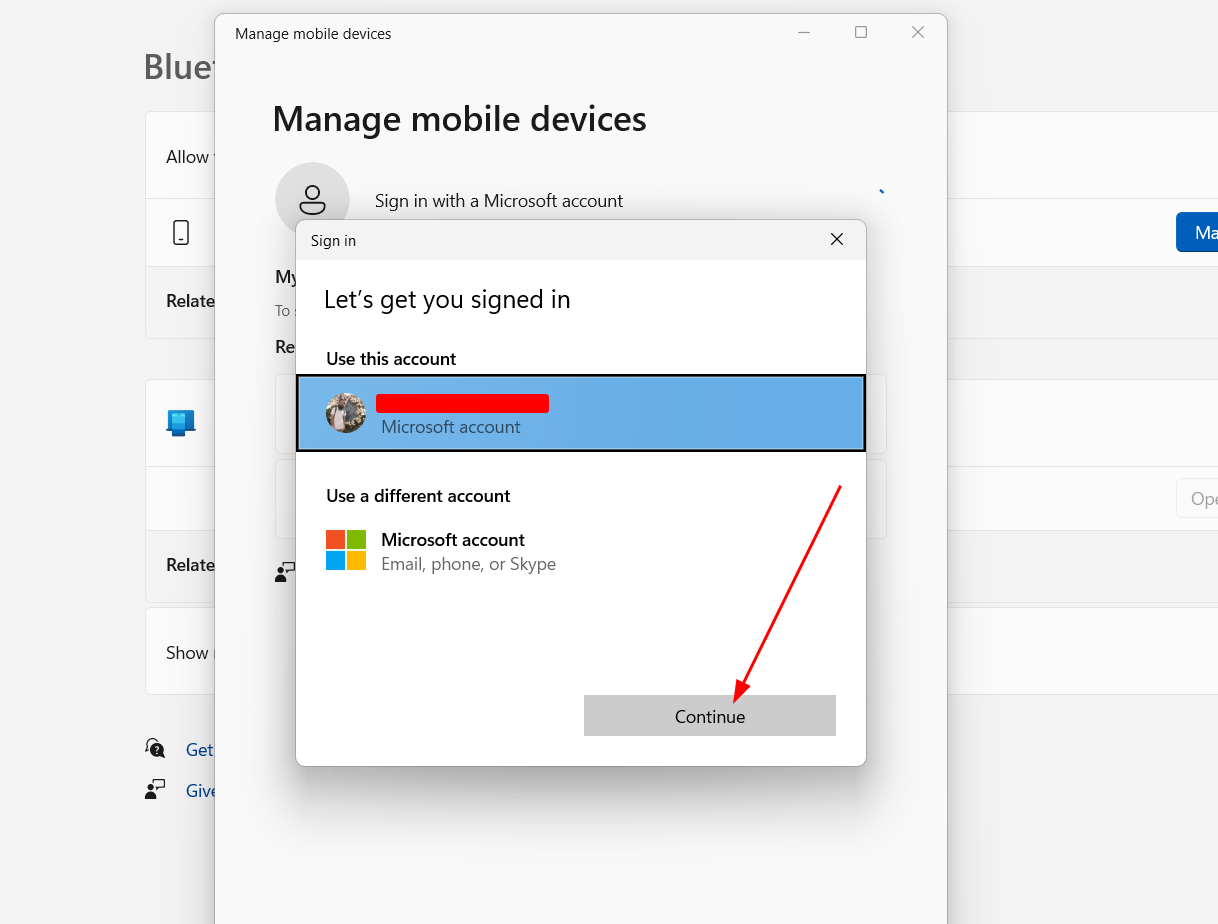The height and width of the screenshot is (924, 1218).
Task: Maximize the Manage mobile devices window
Action: (x=861, y=33)
